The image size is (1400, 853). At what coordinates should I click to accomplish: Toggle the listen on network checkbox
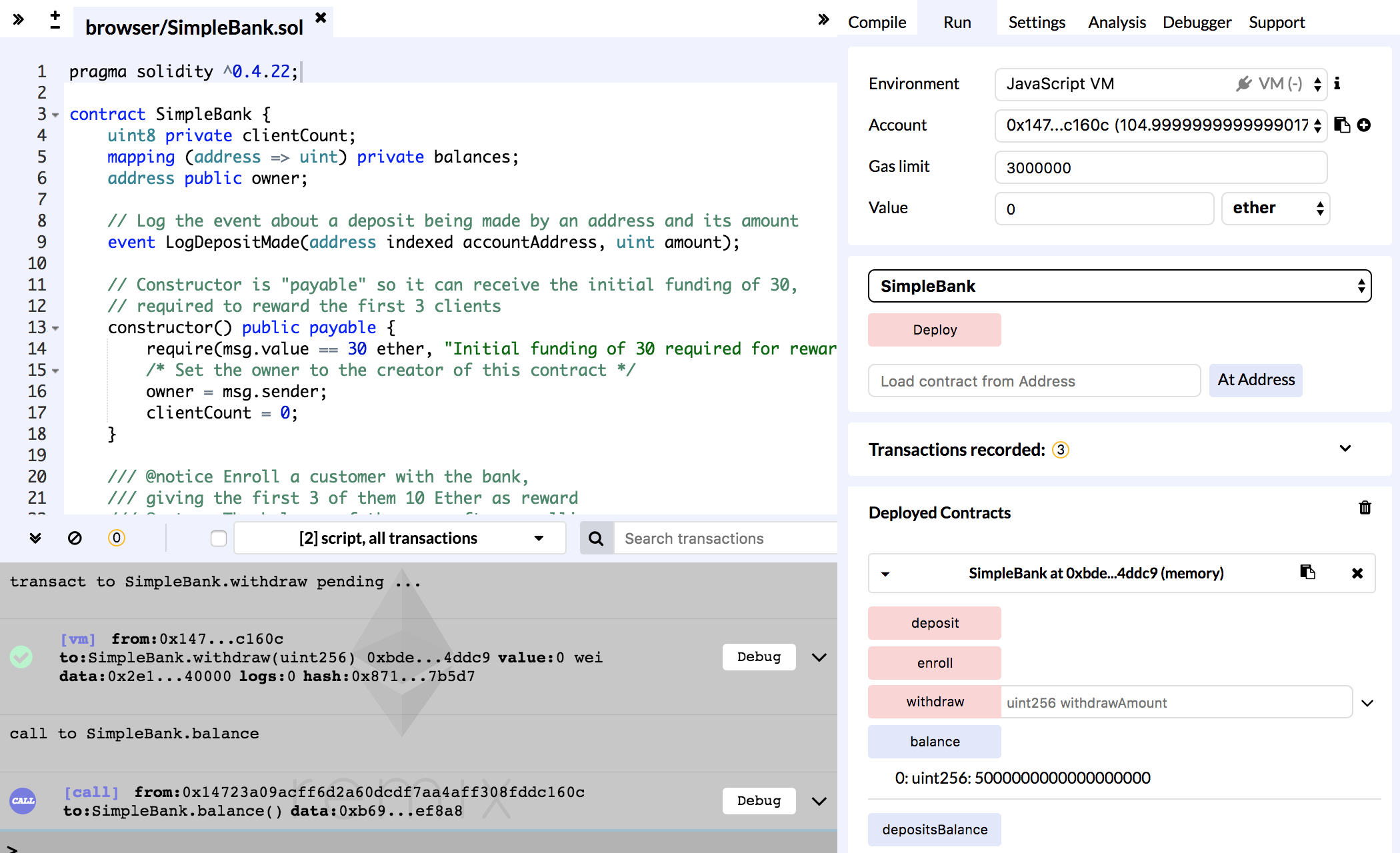218,538
